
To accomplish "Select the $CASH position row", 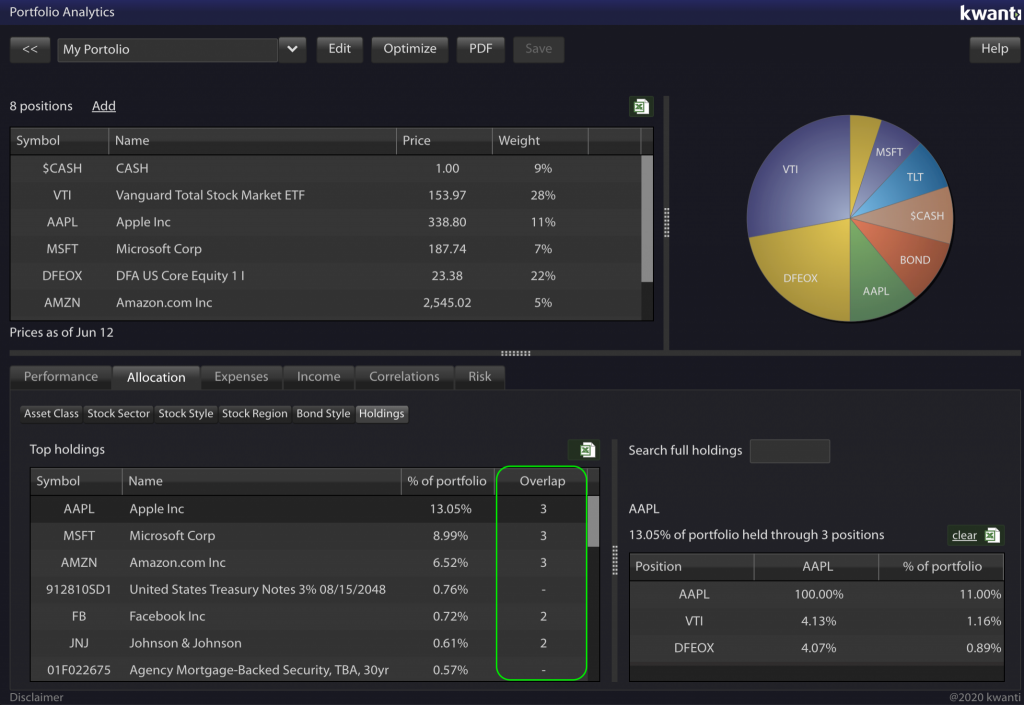I will click(326, 168).
